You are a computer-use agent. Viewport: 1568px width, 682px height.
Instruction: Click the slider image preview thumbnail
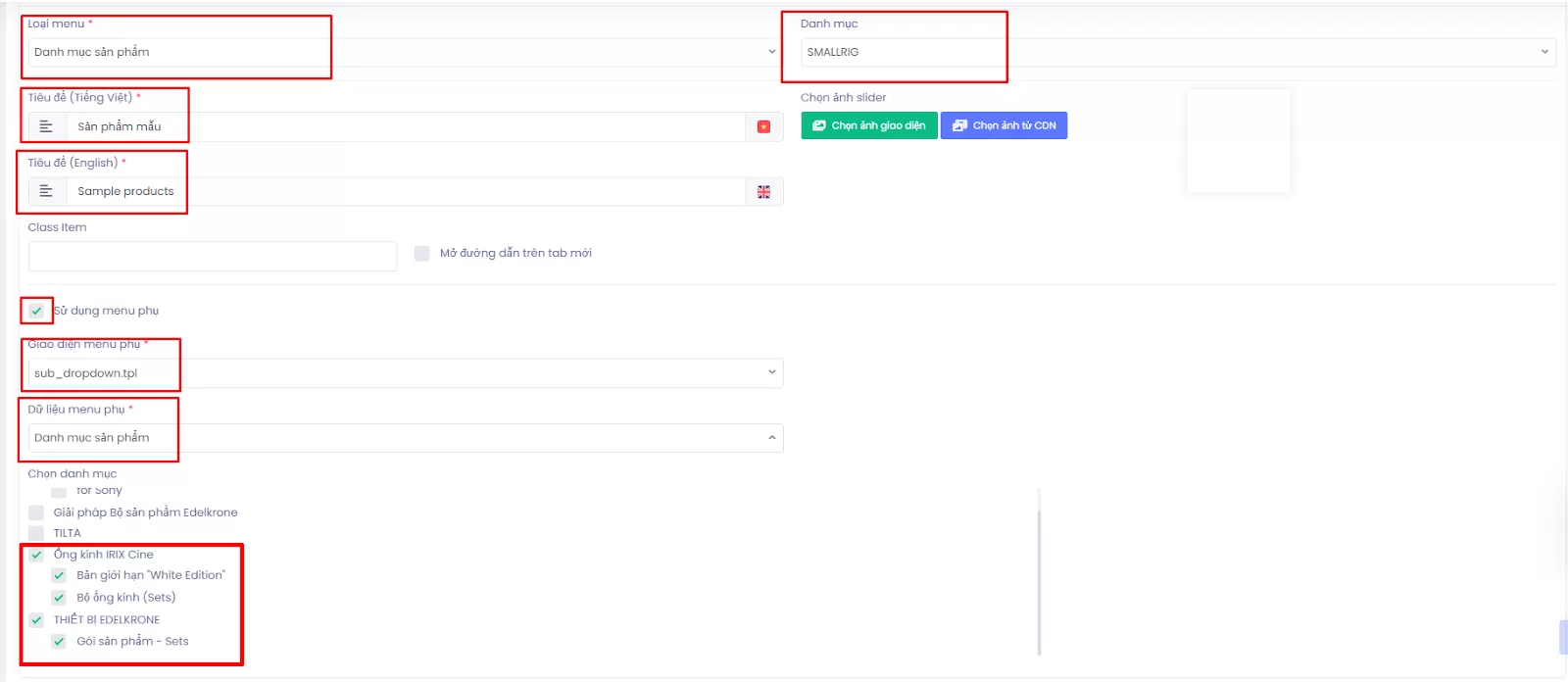(1238, 141)
